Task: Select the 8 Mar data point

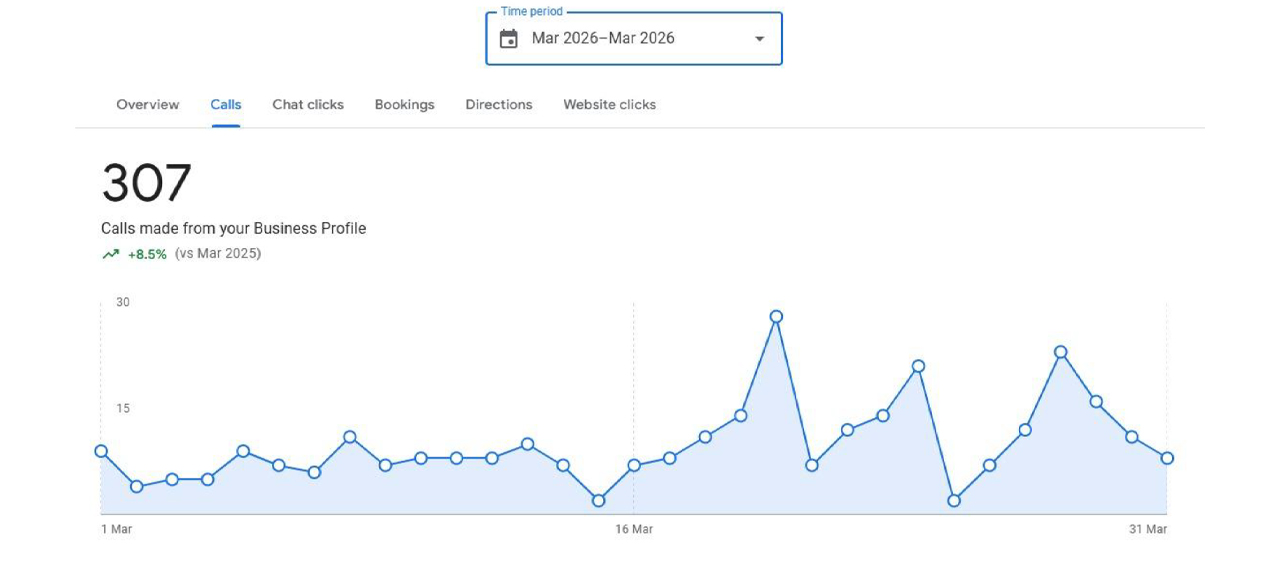Action: click(x=350, y=437)
